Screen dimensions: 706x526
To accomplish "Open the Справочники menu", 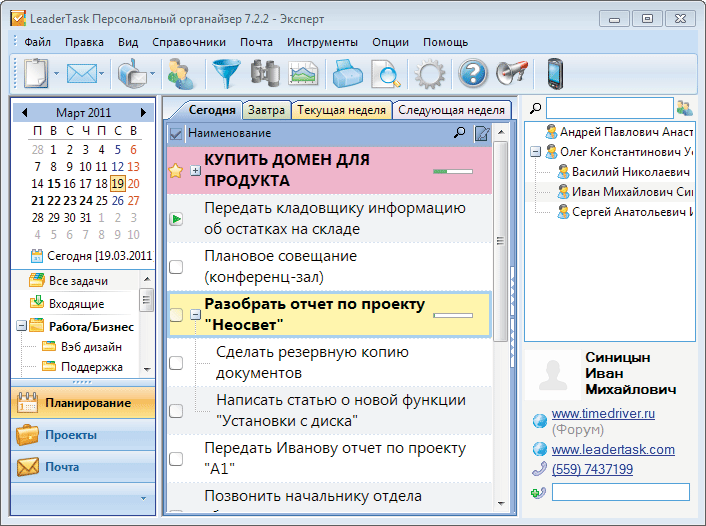I will click(189, 42).
